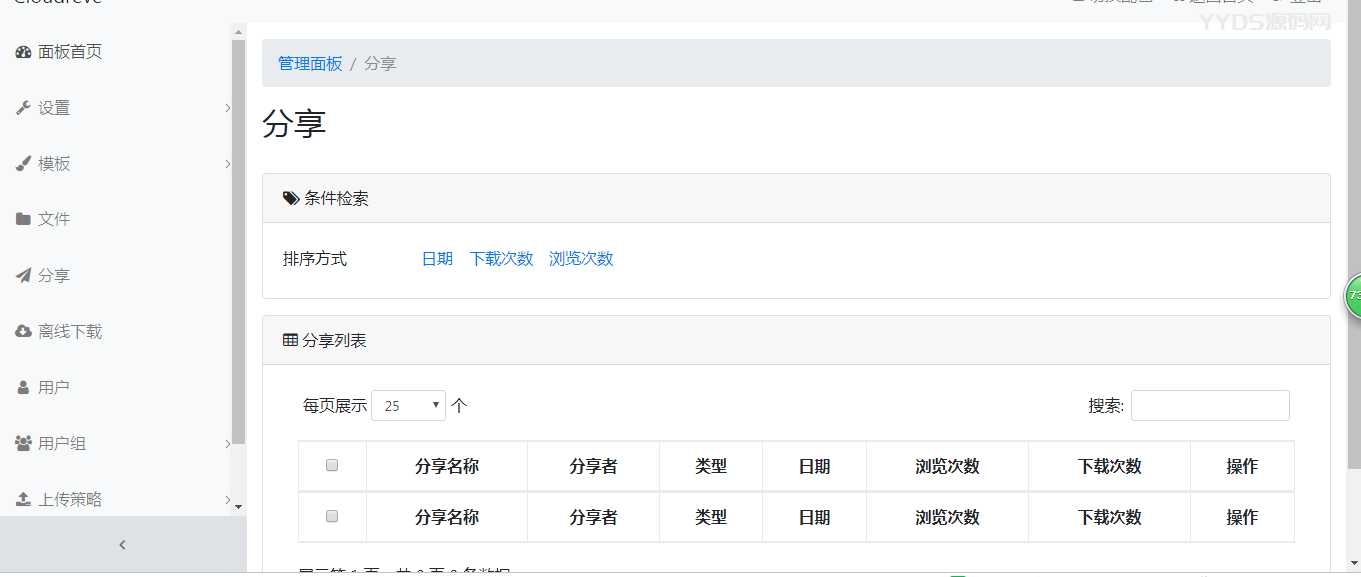
Task: Tick the select-all checkbox in the top header row
Action: pos(332,465)
